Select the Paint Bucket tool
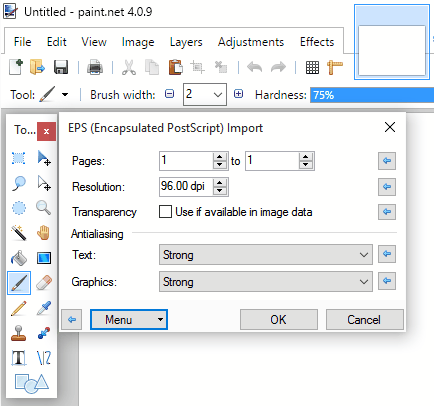 (x=19, y=258)
